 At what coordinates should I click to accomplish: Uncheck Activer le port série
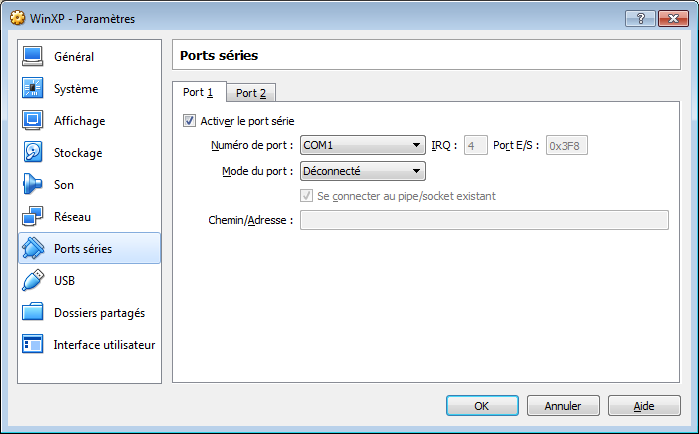190,121
